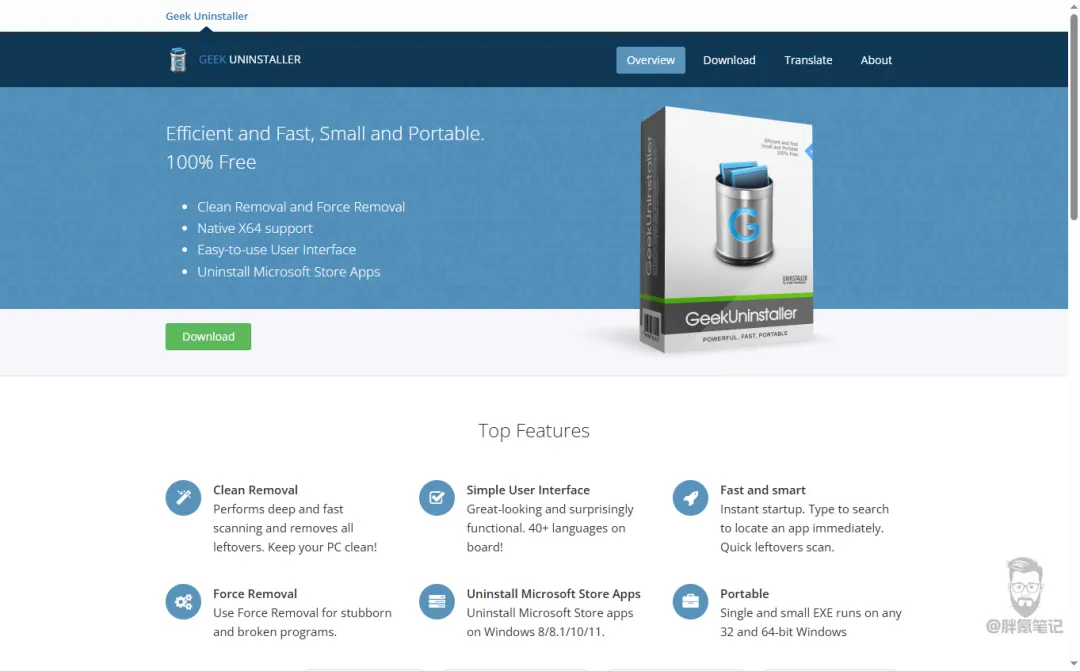Click the "Clean Removal" feature heading
This screenshot has height=671, width=1080.
coord(255,490)
